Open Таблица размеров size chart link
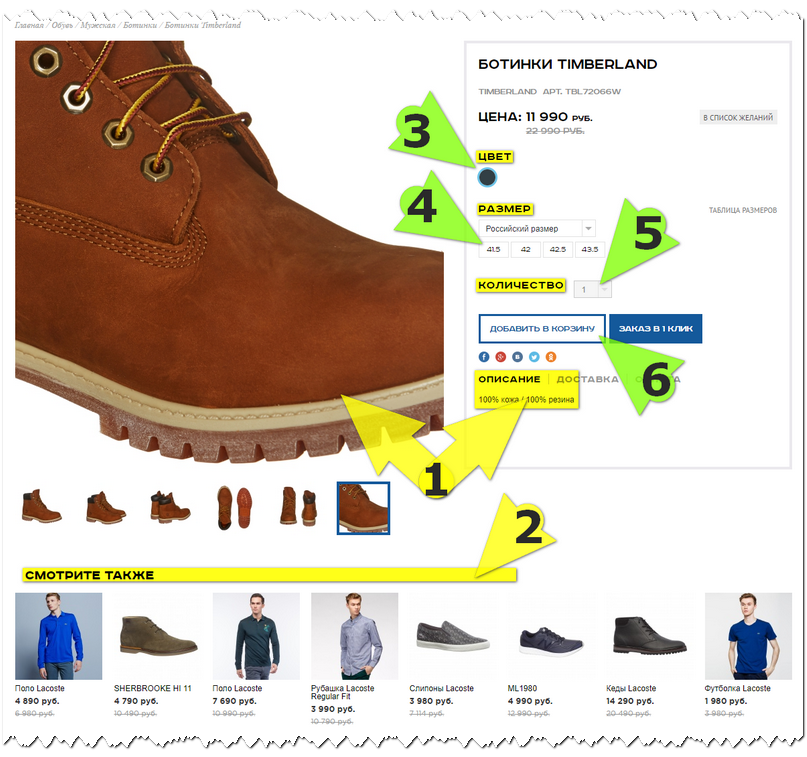 [x=743, y=210]
